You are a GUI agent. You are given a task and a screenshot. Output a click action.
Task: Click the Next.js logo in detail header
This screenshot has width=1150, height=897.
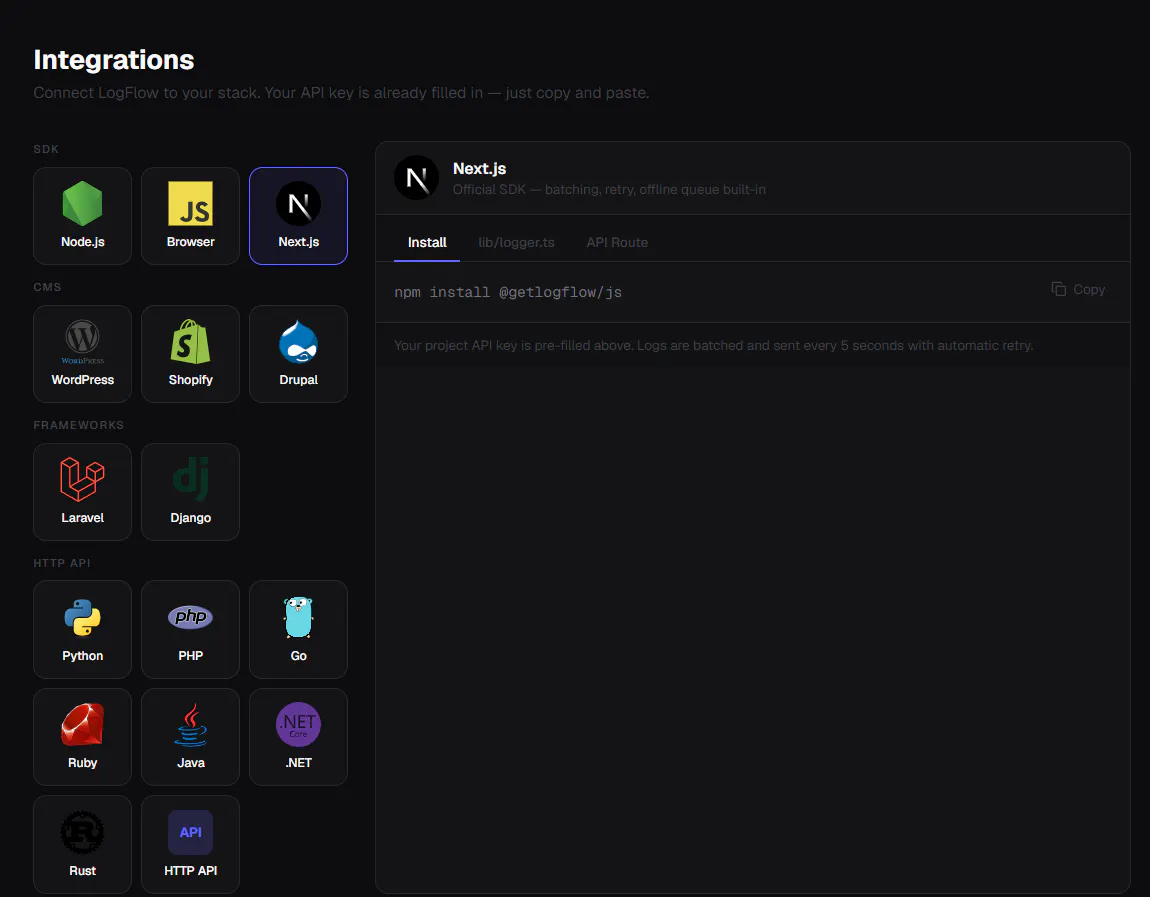tap(417, 178)
